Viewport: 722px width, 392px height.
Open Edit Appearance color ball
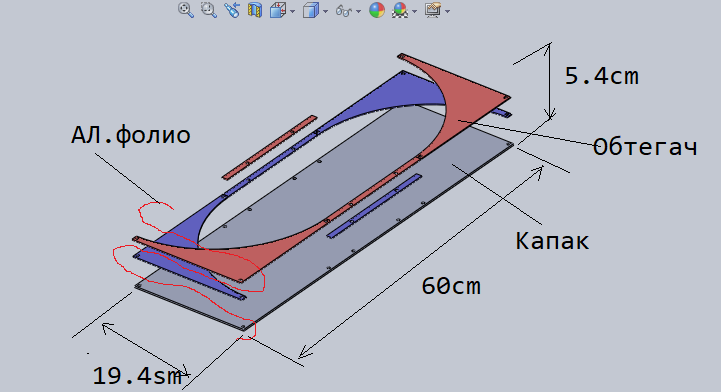point(377,10)
